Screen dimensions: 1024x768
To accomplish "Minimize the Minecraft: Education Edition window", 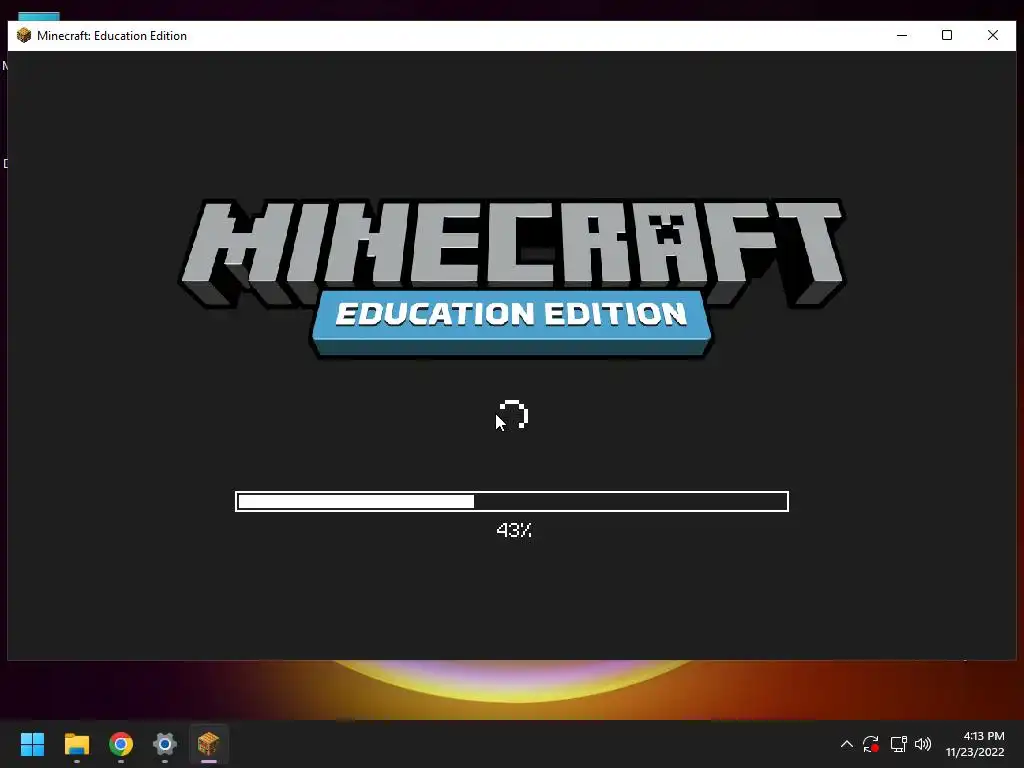I will (x=902, y=35).
